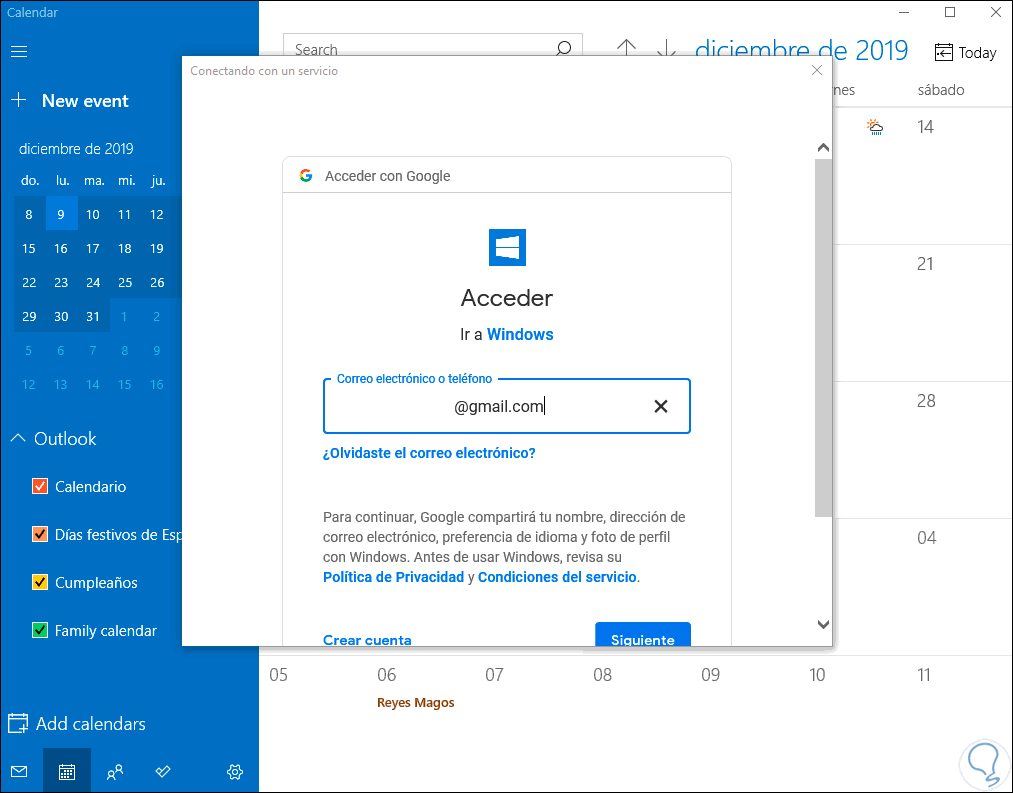Go to previous month with up arrow
The image size is (1013, 793).
tap(626, 48)
